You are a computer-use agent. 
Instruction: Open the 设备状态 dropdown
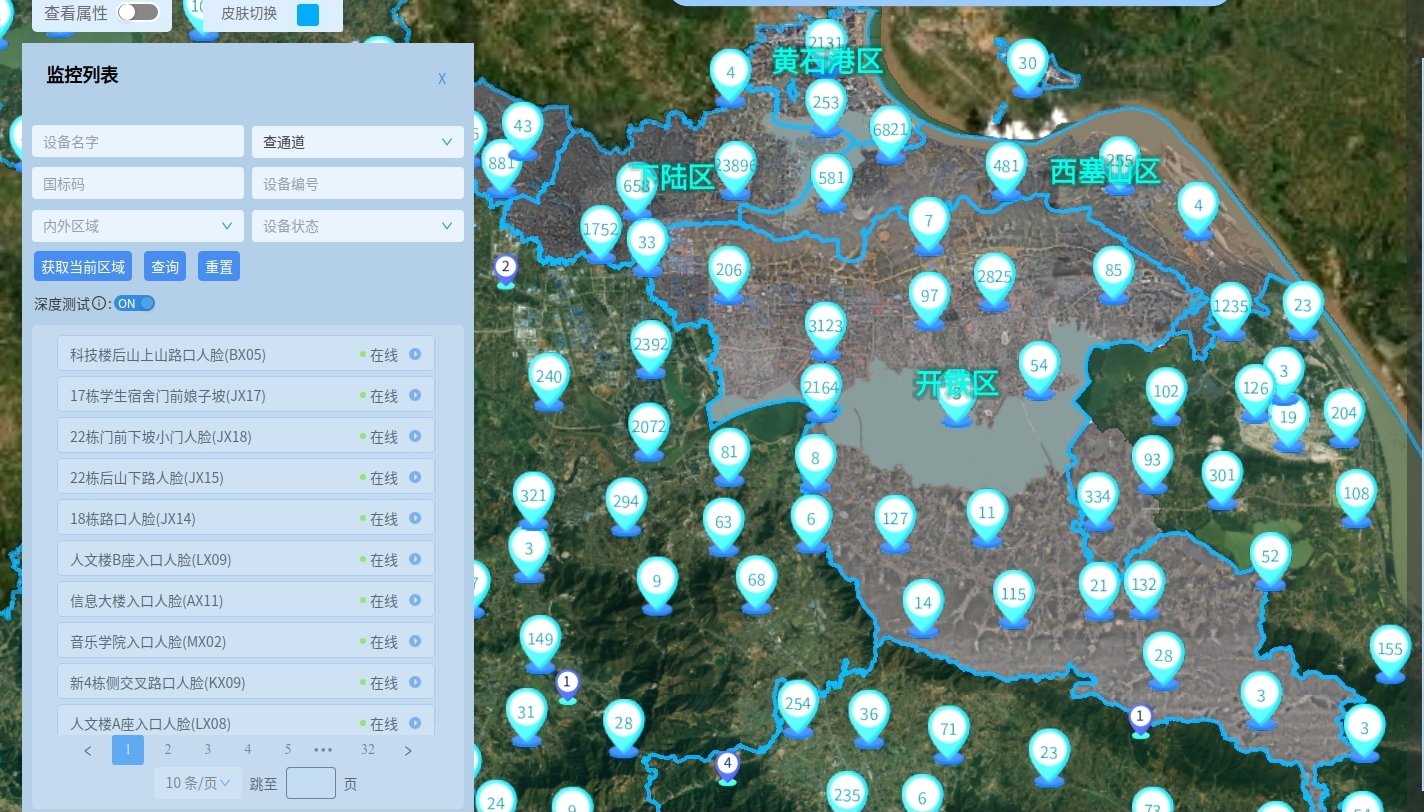[358, 226]
